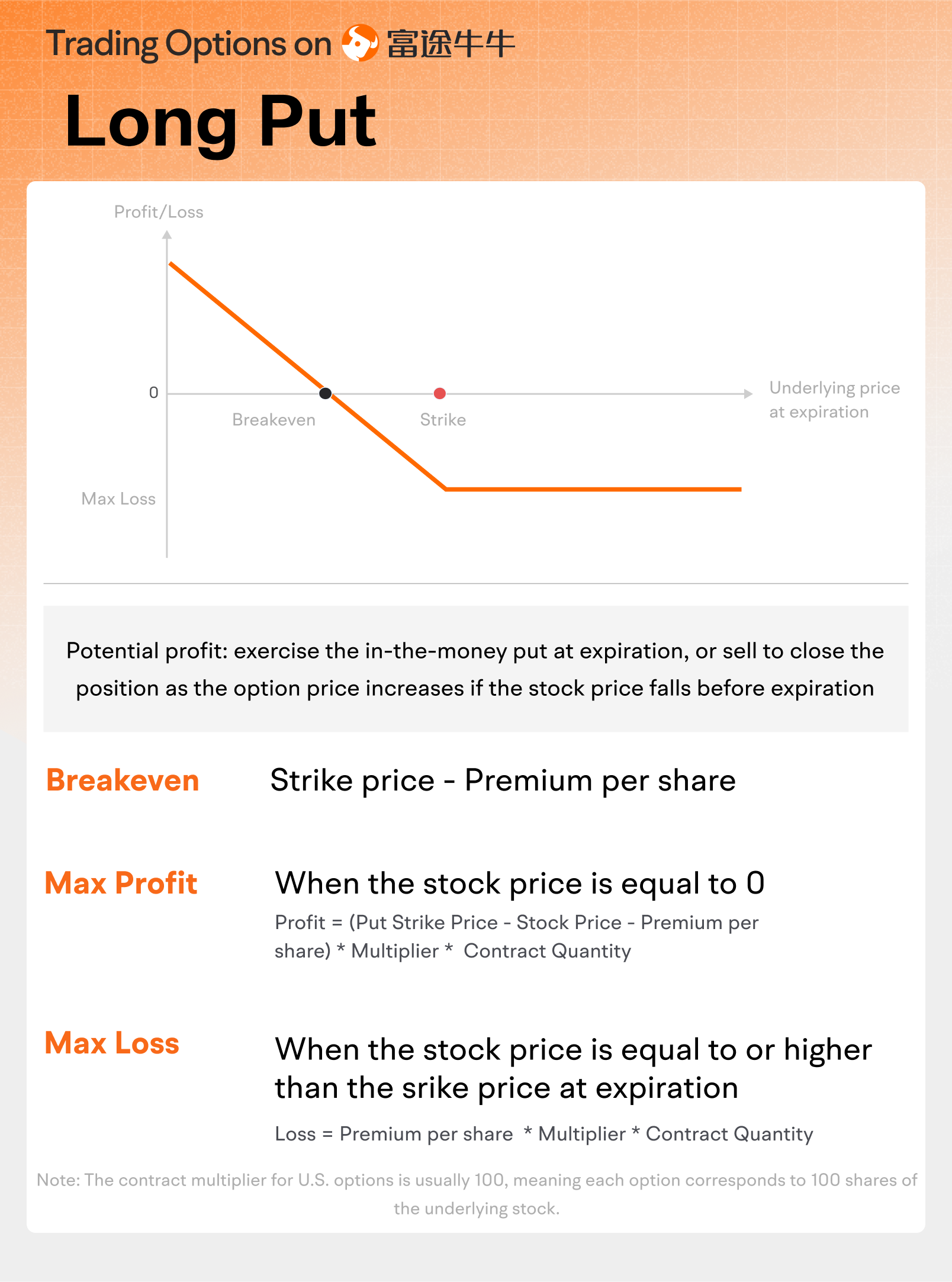Screen dimensions: 952x1282
Task: Click the gray Potential profit description box
Action: [475, 669]
